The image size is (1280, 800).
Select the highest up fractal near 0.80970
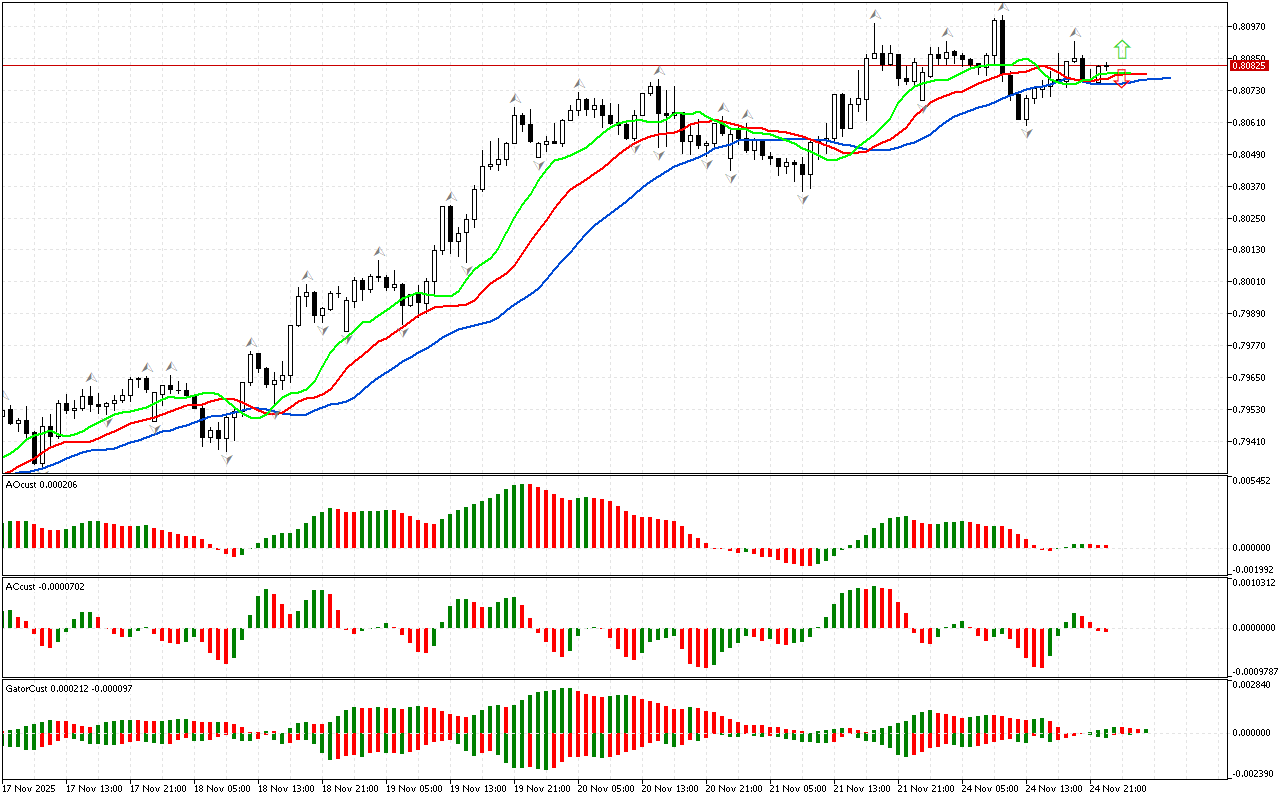coord(1001,8)
